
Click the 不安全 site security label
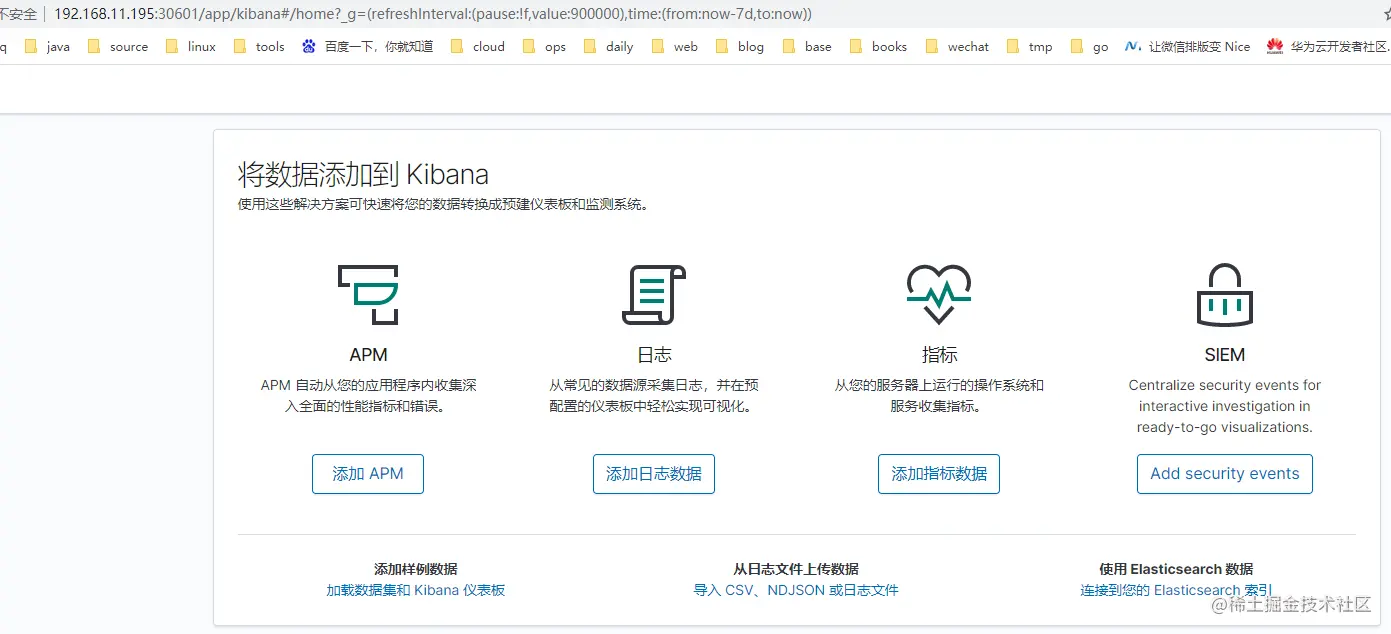pos(18,14)
